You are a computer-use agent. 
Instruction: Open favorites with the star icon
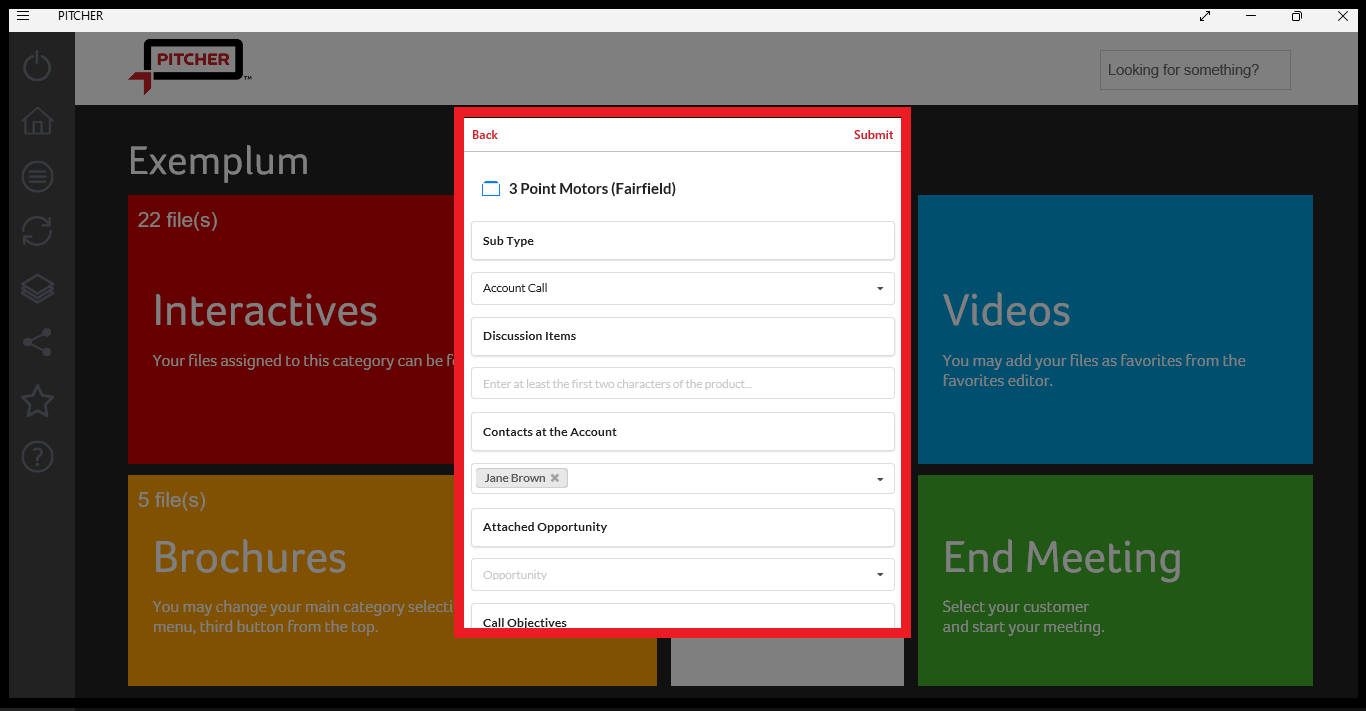pyautogui.click(x=37, y=401)
